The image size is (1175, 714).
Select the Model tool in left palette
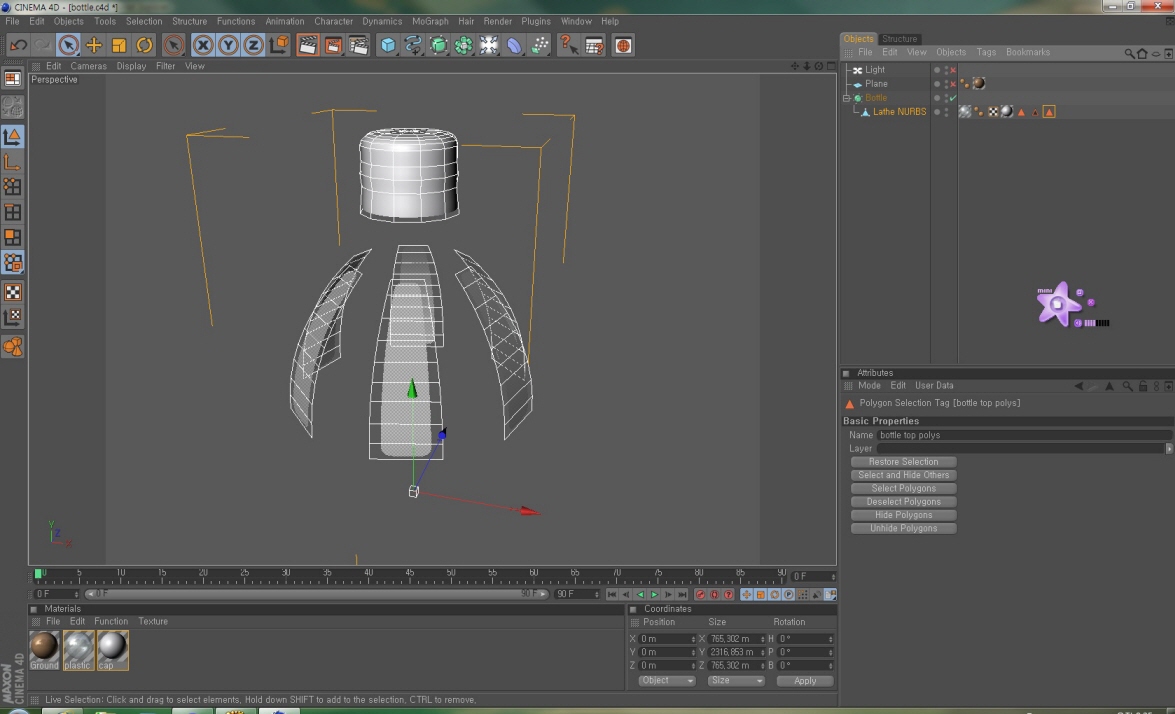click(x=13, y=136)
